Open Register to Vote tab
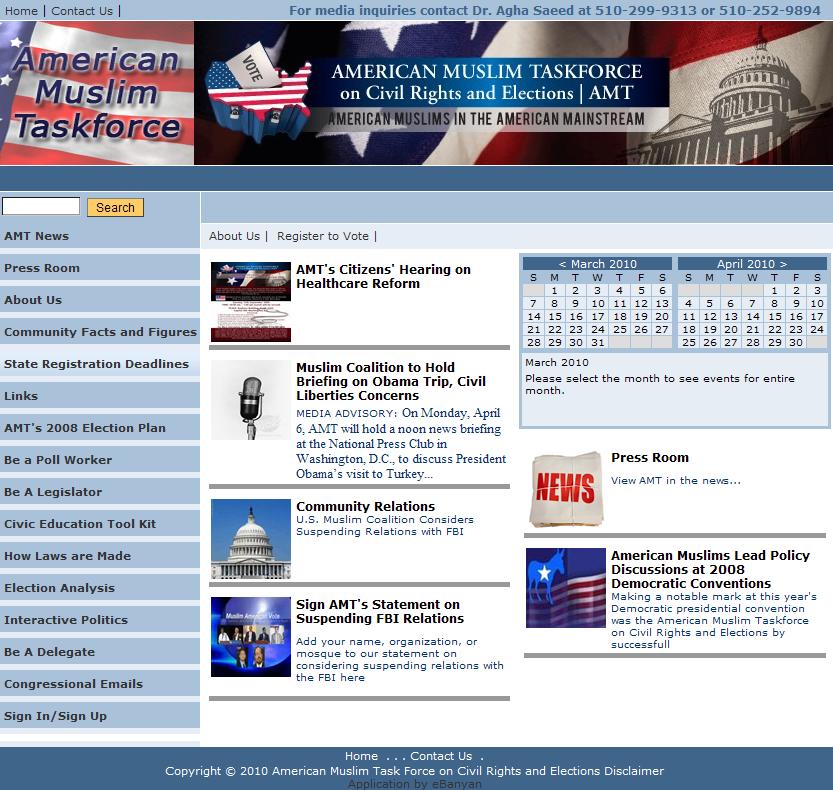833x790 pixels. (x=322, y=236)
